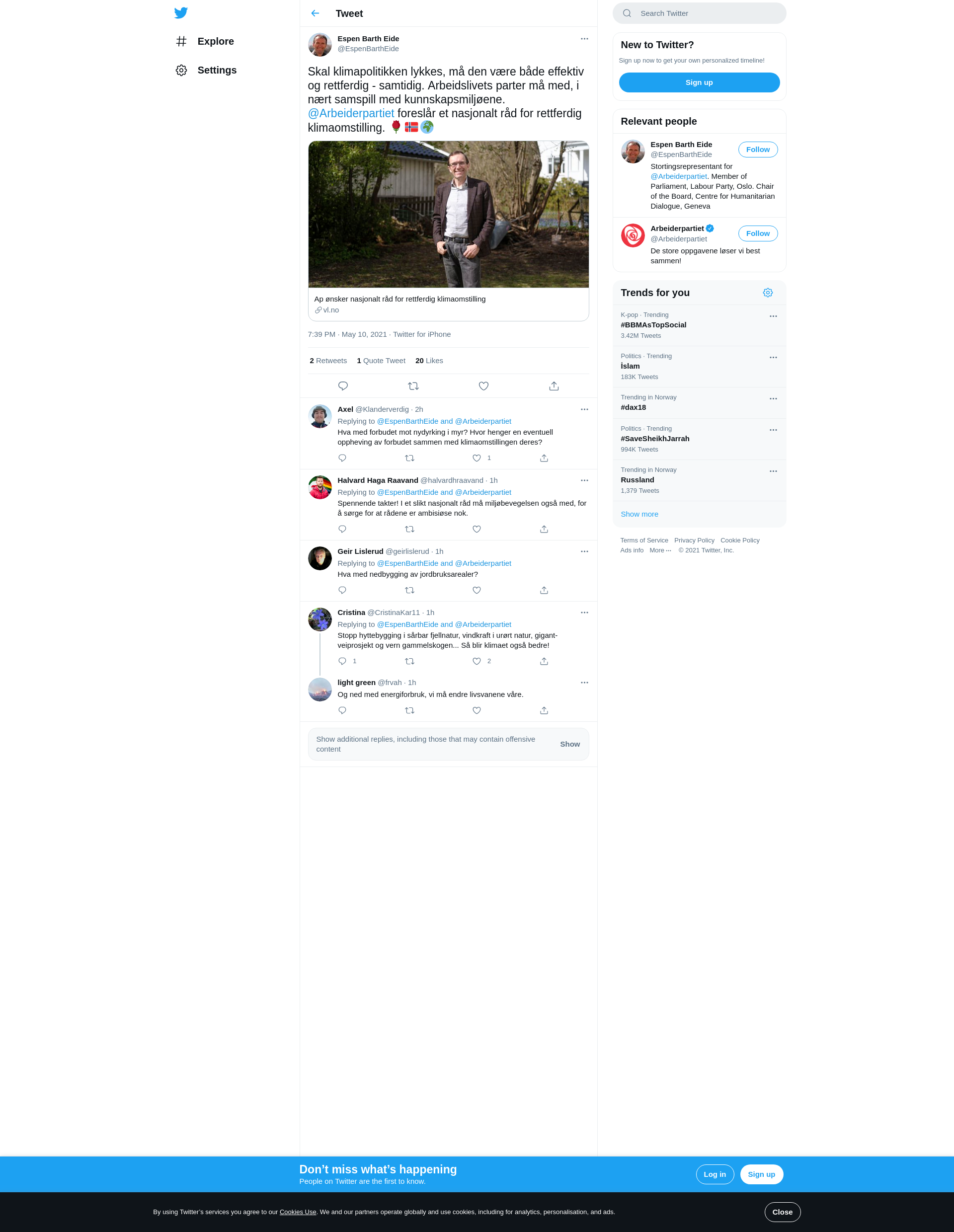View 20 Likes list
This screenshot has height=1232, width=954.
(429, 361)
